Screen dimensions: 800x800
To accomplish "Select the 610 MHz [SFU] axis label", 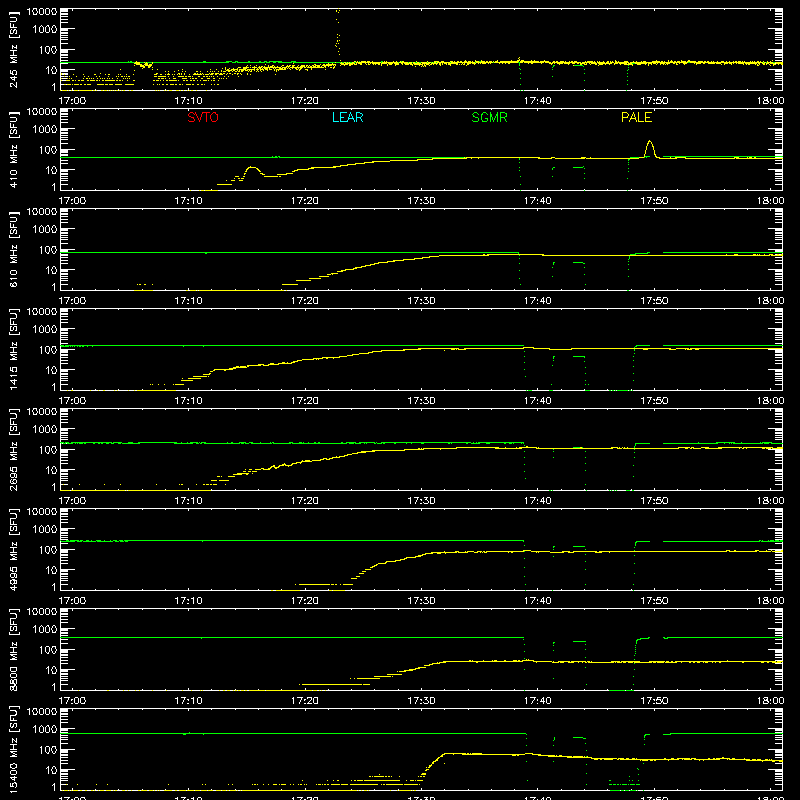I will pos(14,250).
